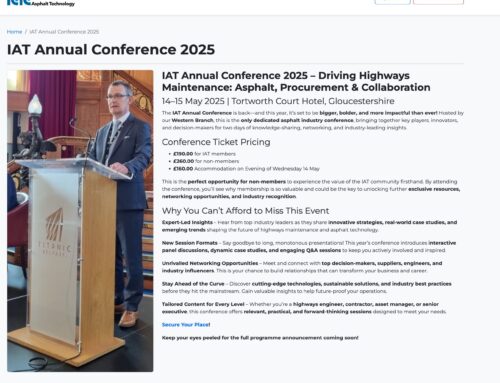Click the Expert-Led Insights paragraph label
Screen dimensions: 500x383
click(187, 222)
